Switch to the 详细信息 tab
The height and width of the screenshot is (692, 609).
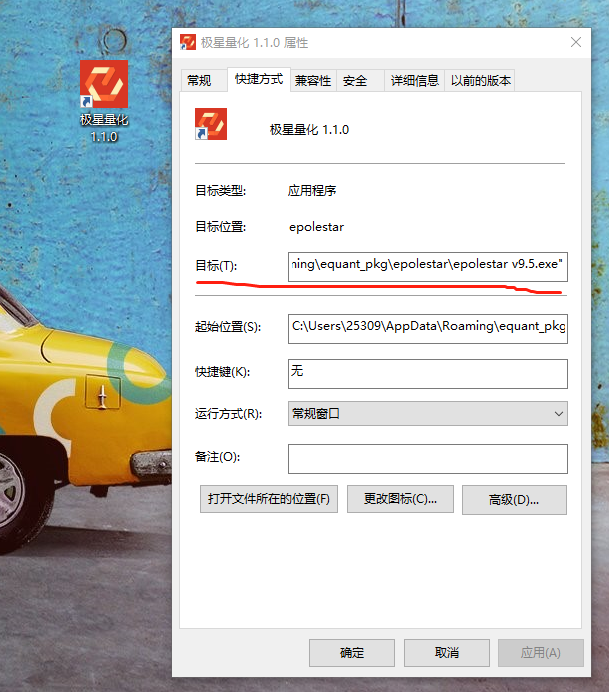(414, 80)
